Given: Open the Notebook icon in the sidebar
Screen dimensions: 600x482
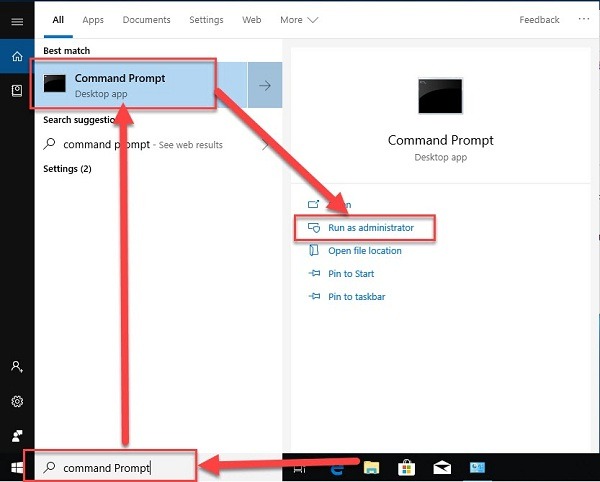Looking at the screenshot, I should pyautogui.click(x=17, y=91).
